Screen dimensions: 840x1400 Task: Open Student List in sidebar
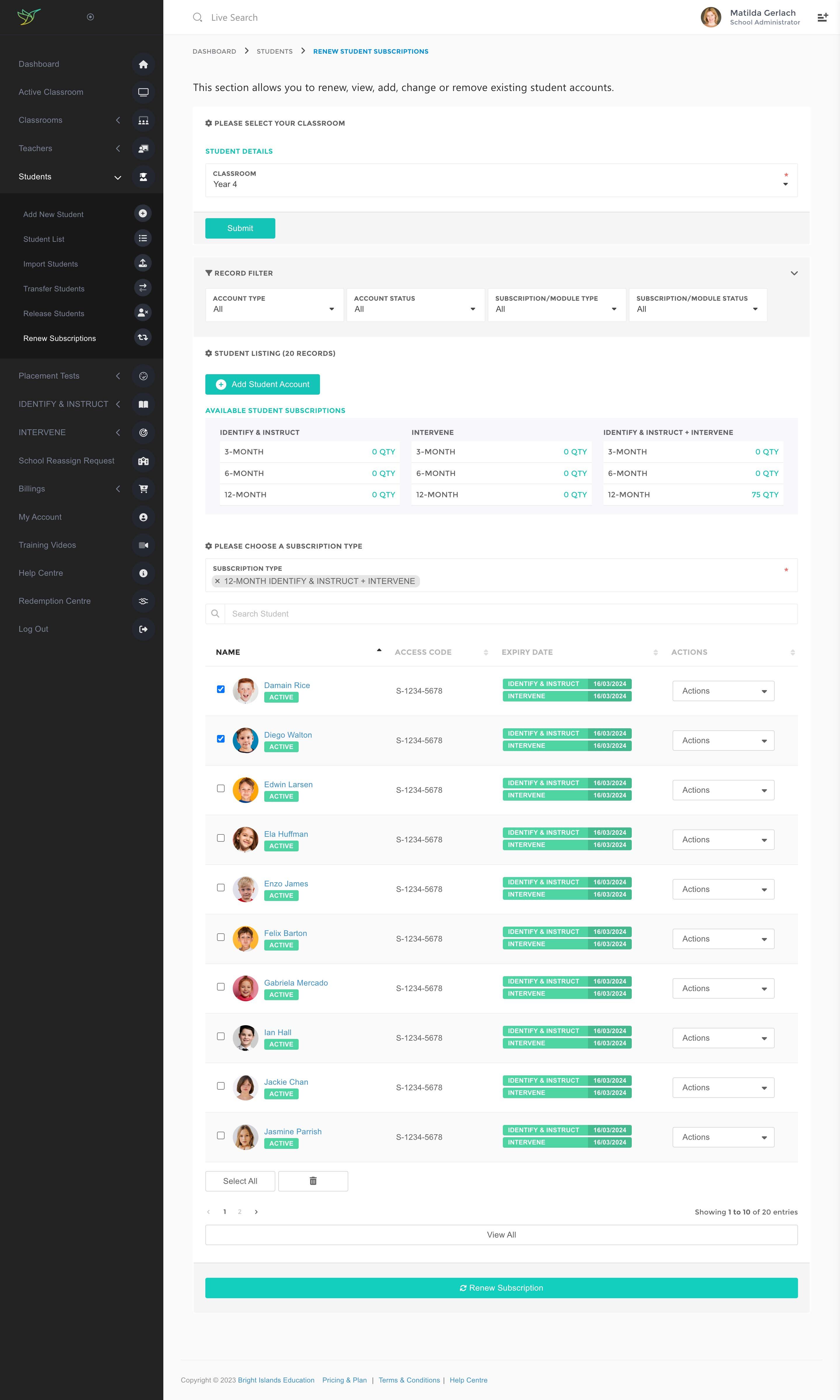43,239
